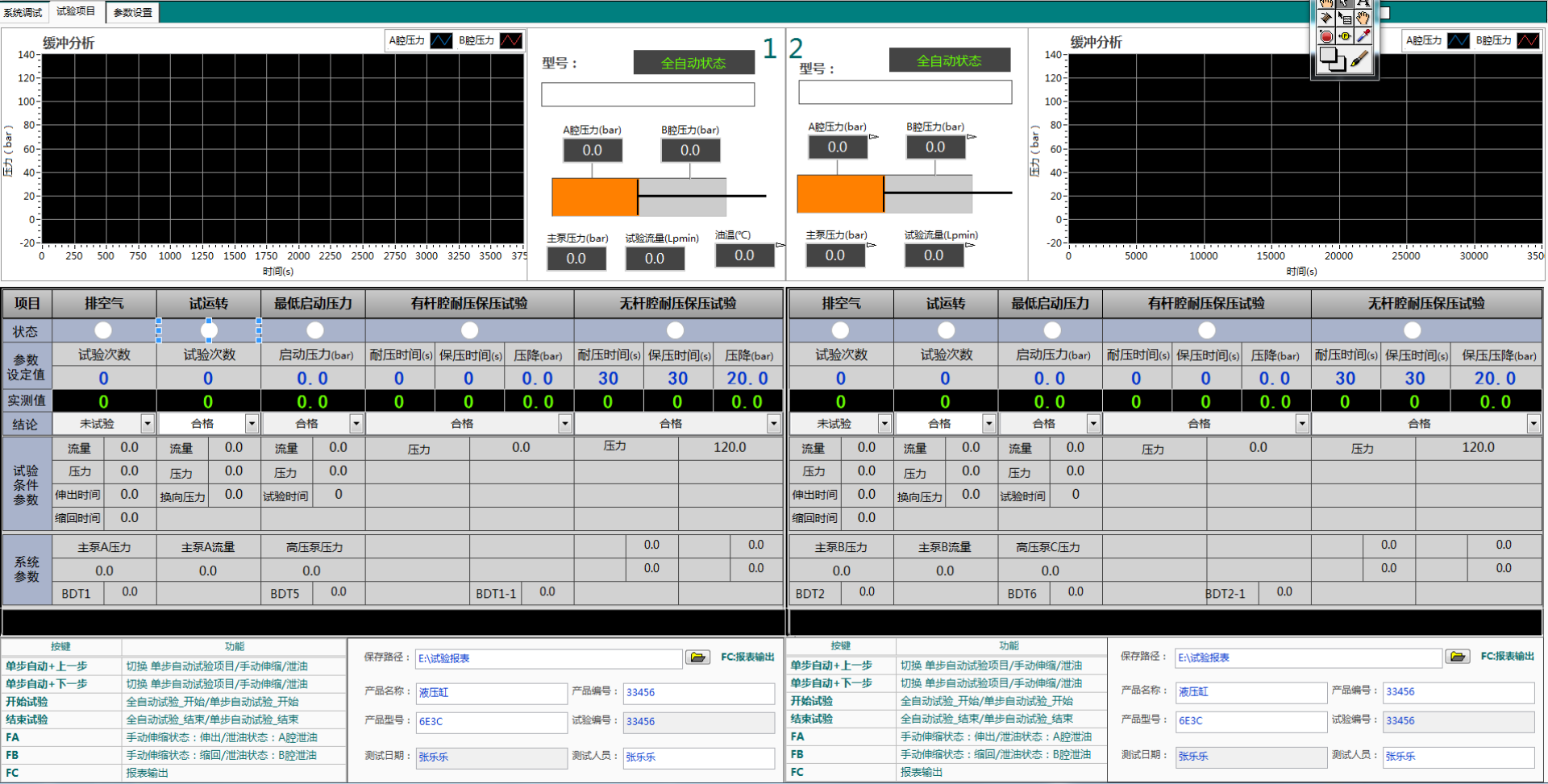Open right 无杆腔耐压保压试验 conclusion dropdown
1548x784 pixels.
(x=1533, y=424)
